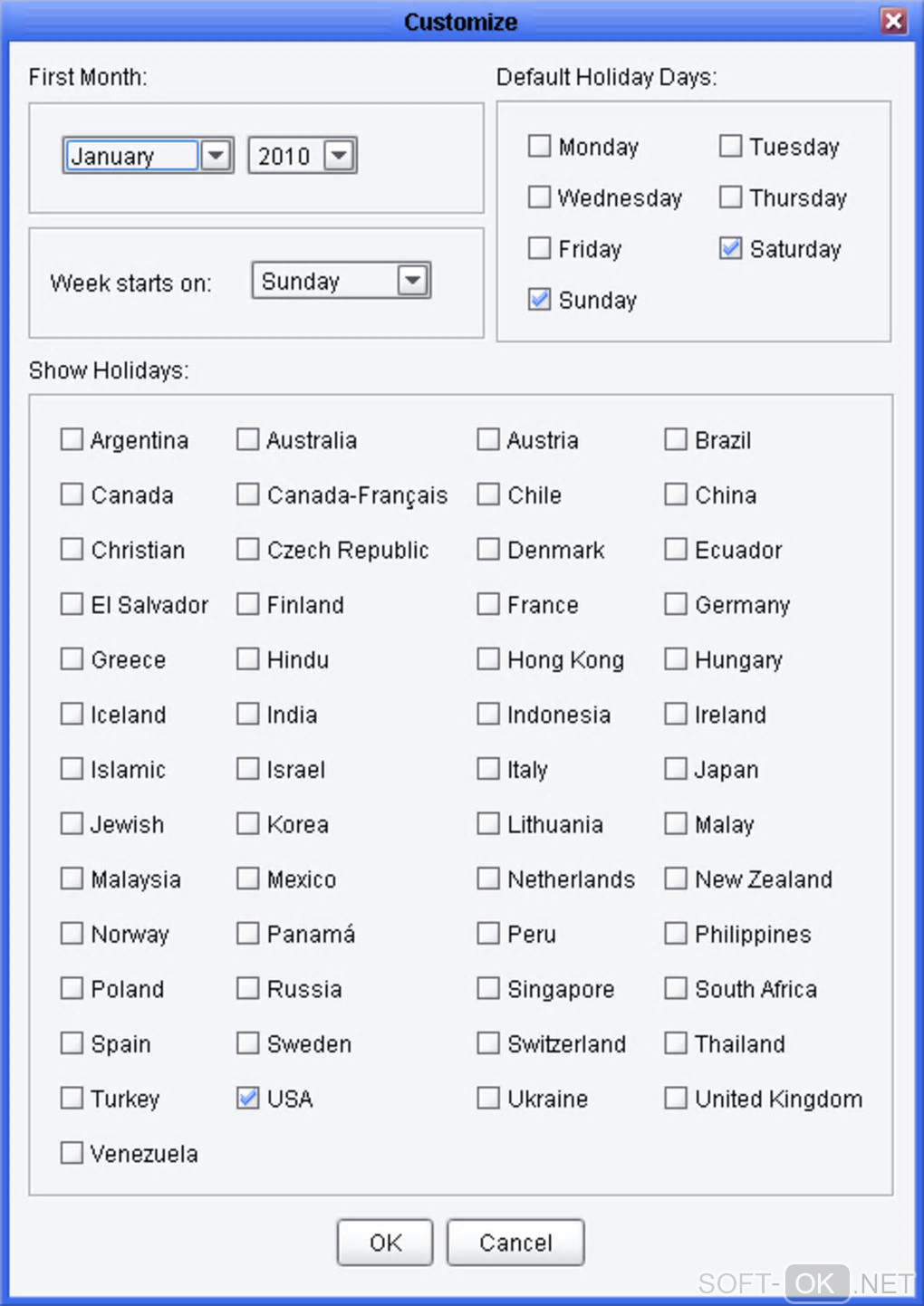Open the Week starts on dropdown
This screenshot has width=924, height=1306.
tap(412, 281)
